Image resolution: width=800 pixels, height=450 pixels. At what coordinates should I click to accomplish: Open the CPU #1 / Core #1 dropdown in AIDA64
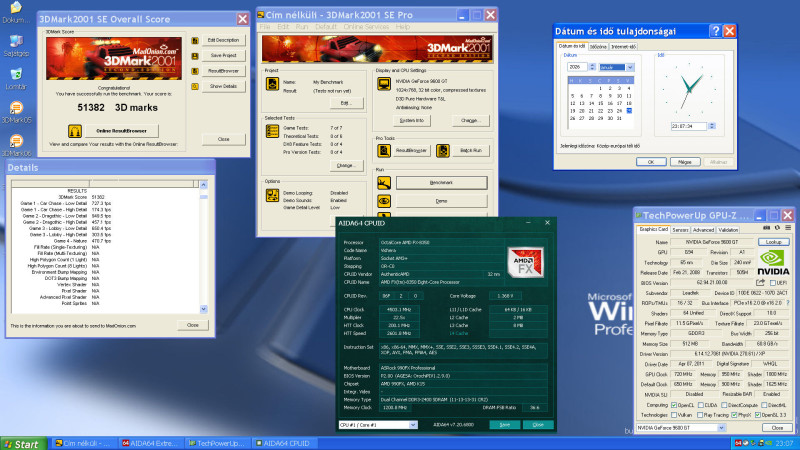pyautogui.click(x=413, y=425)
